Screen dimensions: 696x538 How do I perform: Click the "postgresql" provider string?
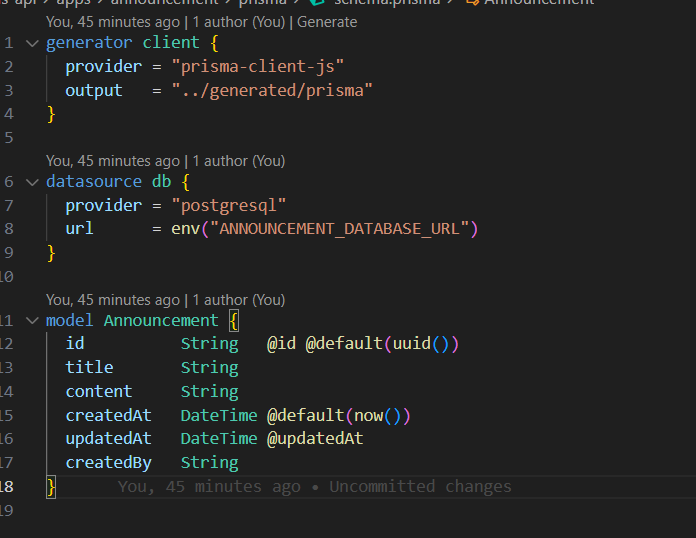[229, 206]
